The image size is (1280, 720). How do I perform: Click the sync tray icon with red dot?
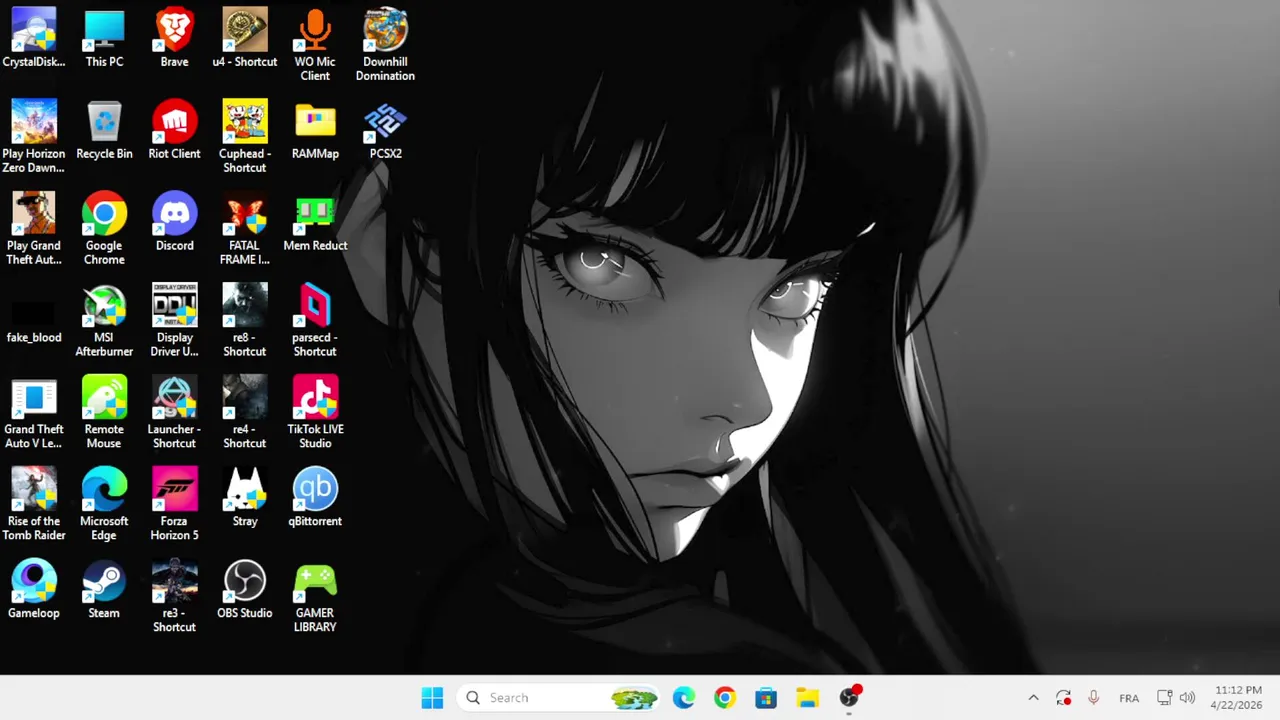pyautogui.click(x=1063, y=698)
